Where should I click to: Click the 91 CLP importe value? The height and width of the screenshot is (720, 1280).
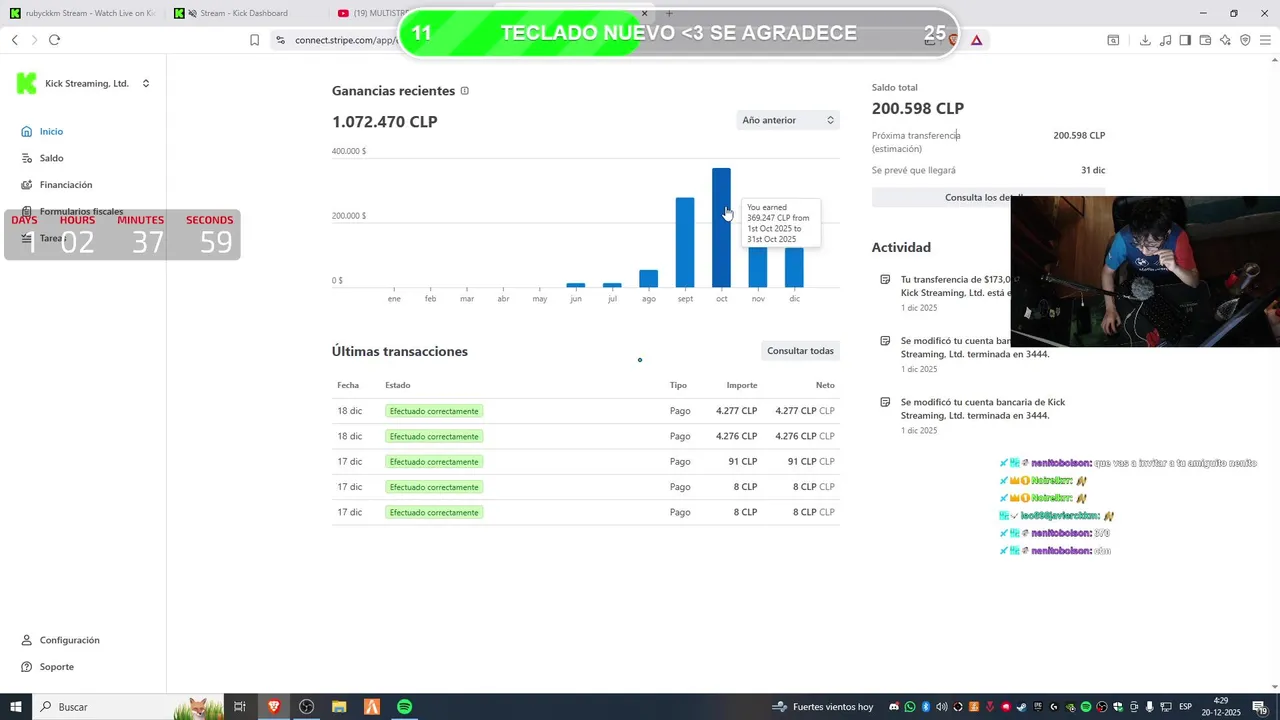tap(743, 462)
